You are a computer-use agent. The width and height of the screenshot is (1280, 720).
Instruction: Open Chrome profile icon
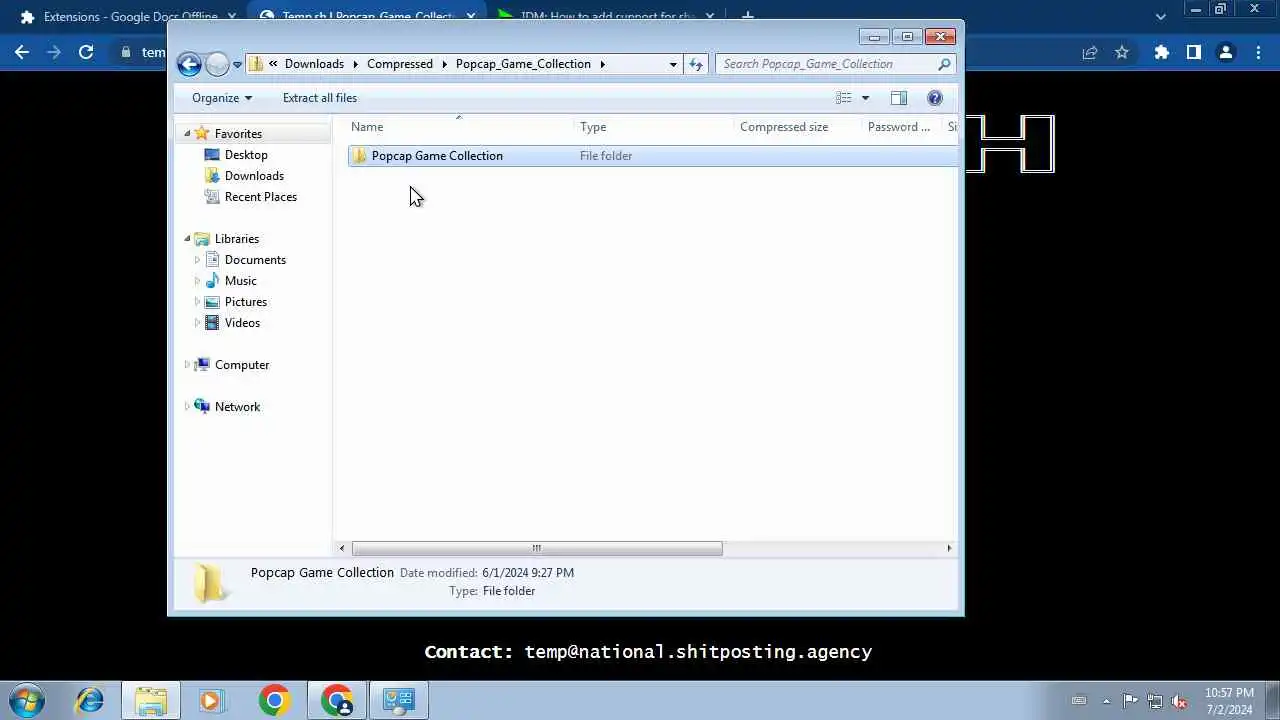(x=1225, y=52)
